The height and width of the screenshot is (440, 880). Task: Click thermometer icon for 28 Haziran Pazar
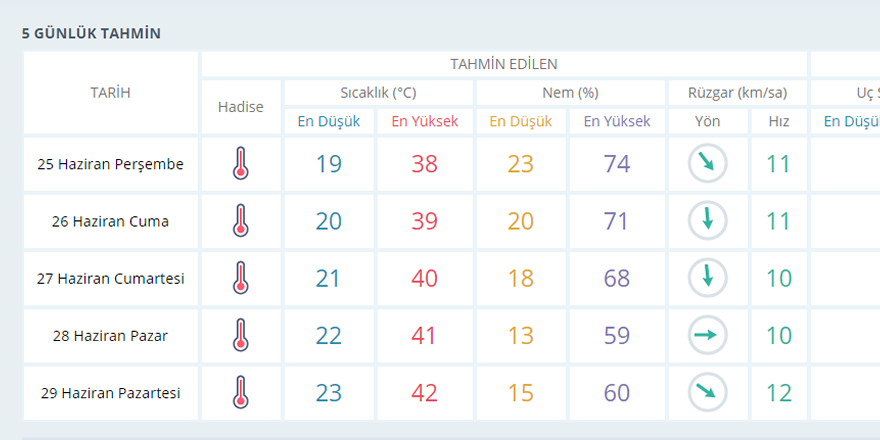[x=241, y=335]
